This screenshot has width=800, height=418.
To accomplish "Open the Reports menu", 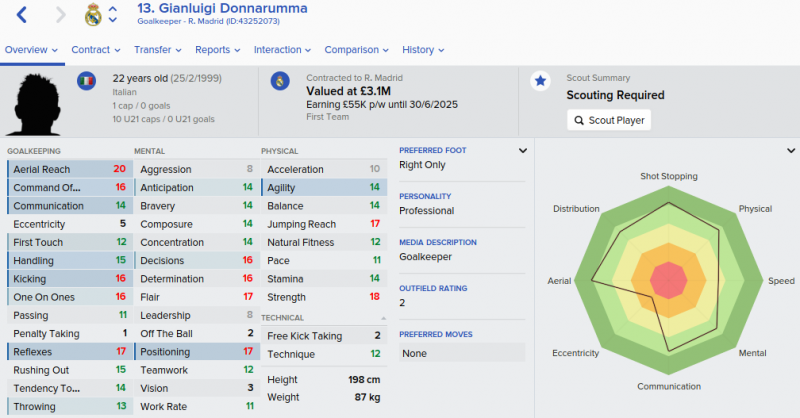I will [x=217, y=50].
